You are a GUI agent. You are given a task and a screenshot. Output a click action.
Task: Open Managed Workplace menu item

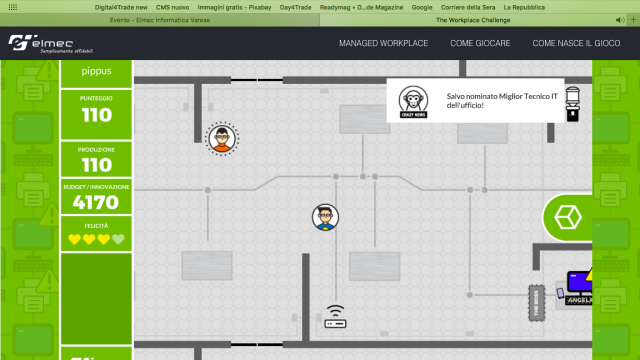383,43
